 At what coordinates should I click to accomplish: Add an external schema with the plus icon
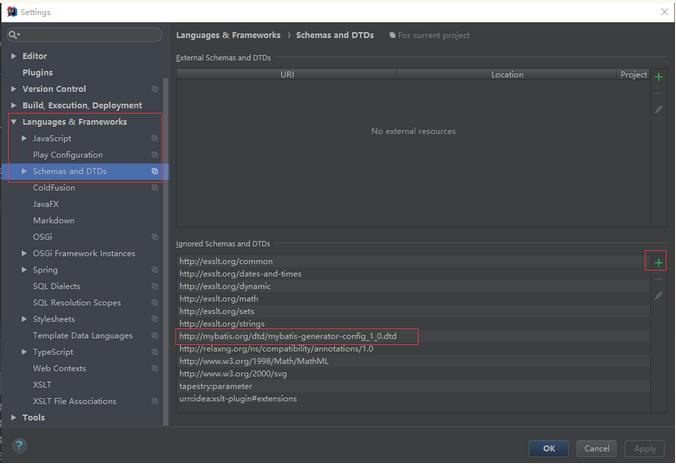click(658, 77)
